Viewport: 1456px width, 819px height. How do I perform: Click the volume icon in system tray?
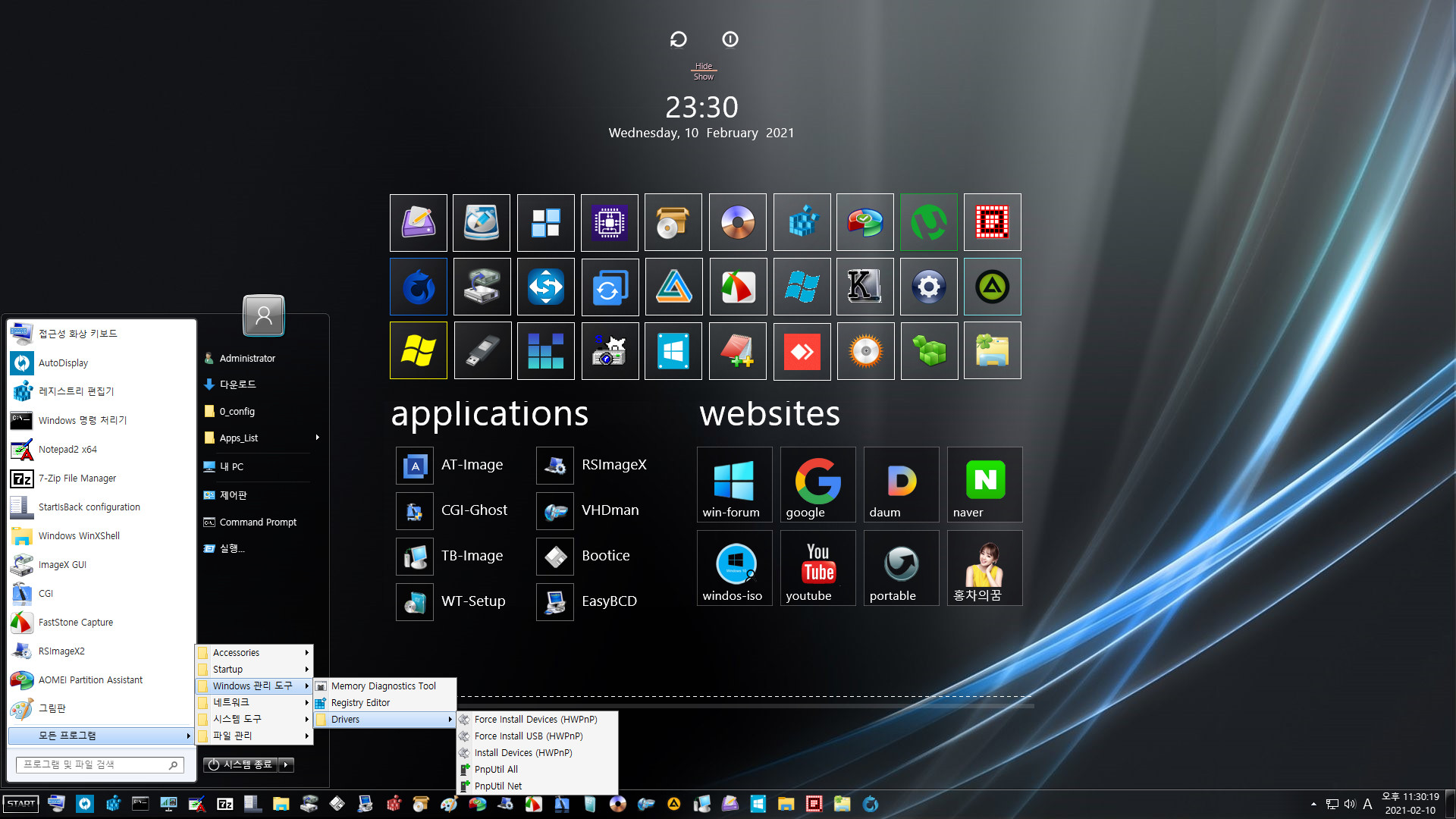(x=1350, y=805)
